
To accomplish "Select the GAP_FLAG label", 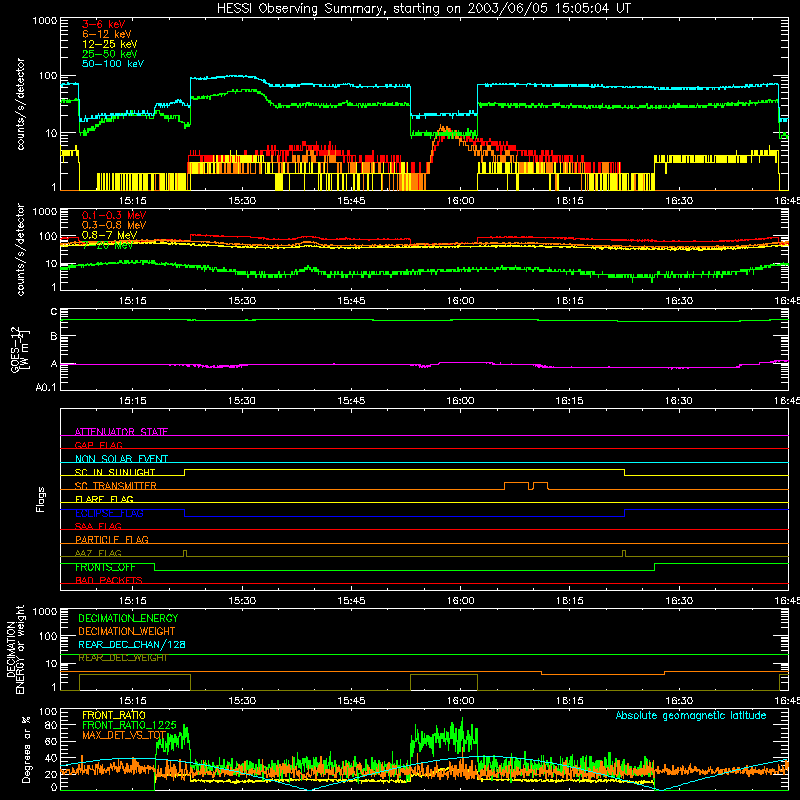I will [98, 445].
